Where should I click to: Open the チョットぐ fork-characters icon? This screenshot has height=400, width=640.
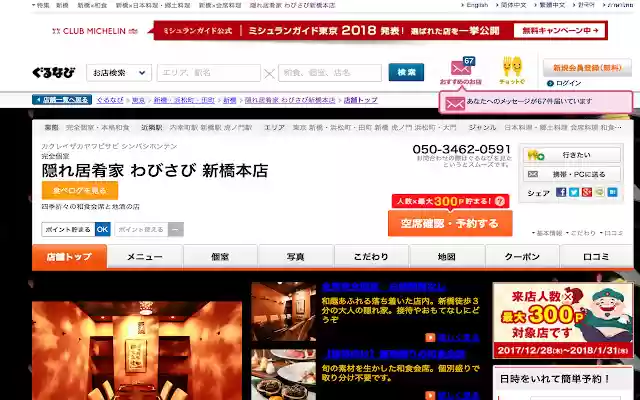tap(512, 67)
